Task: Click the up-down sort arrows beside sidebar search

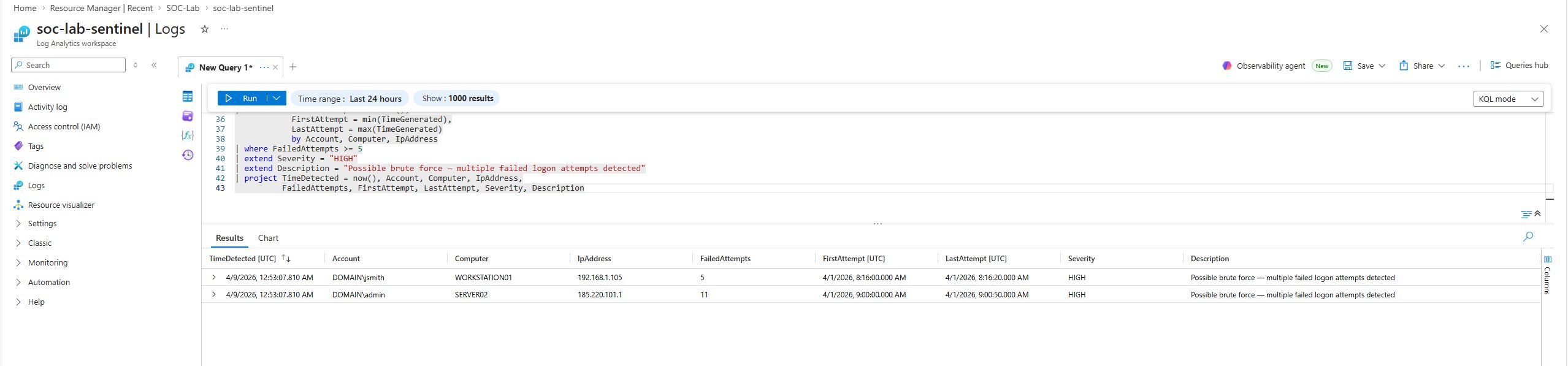Action: click(136, 65)
